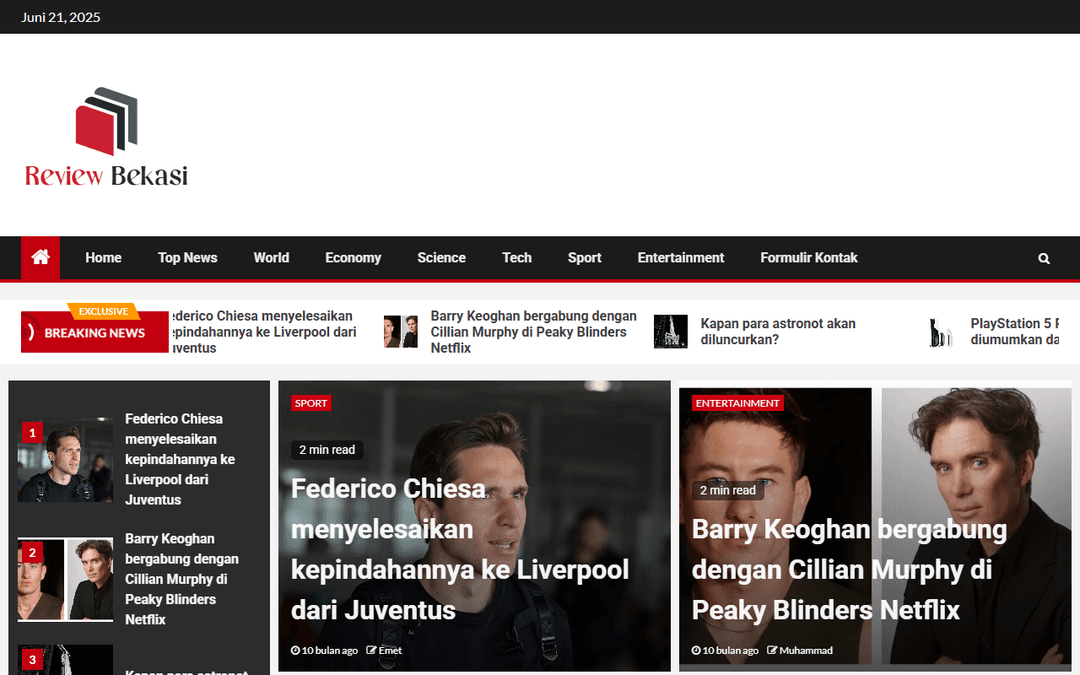Go to the Entertainment section
Viewport: 1080px width, 675px height.
[x=681, y=258]
